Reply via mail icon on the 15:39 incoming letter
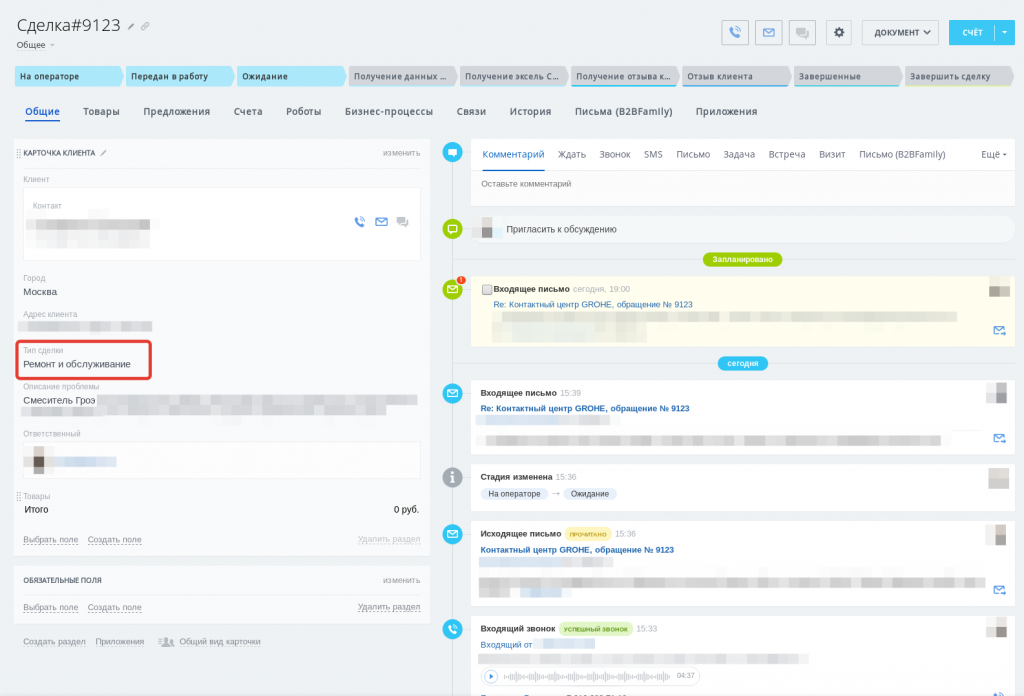This screenshot has width=1024, height=696. click(999, 438)
